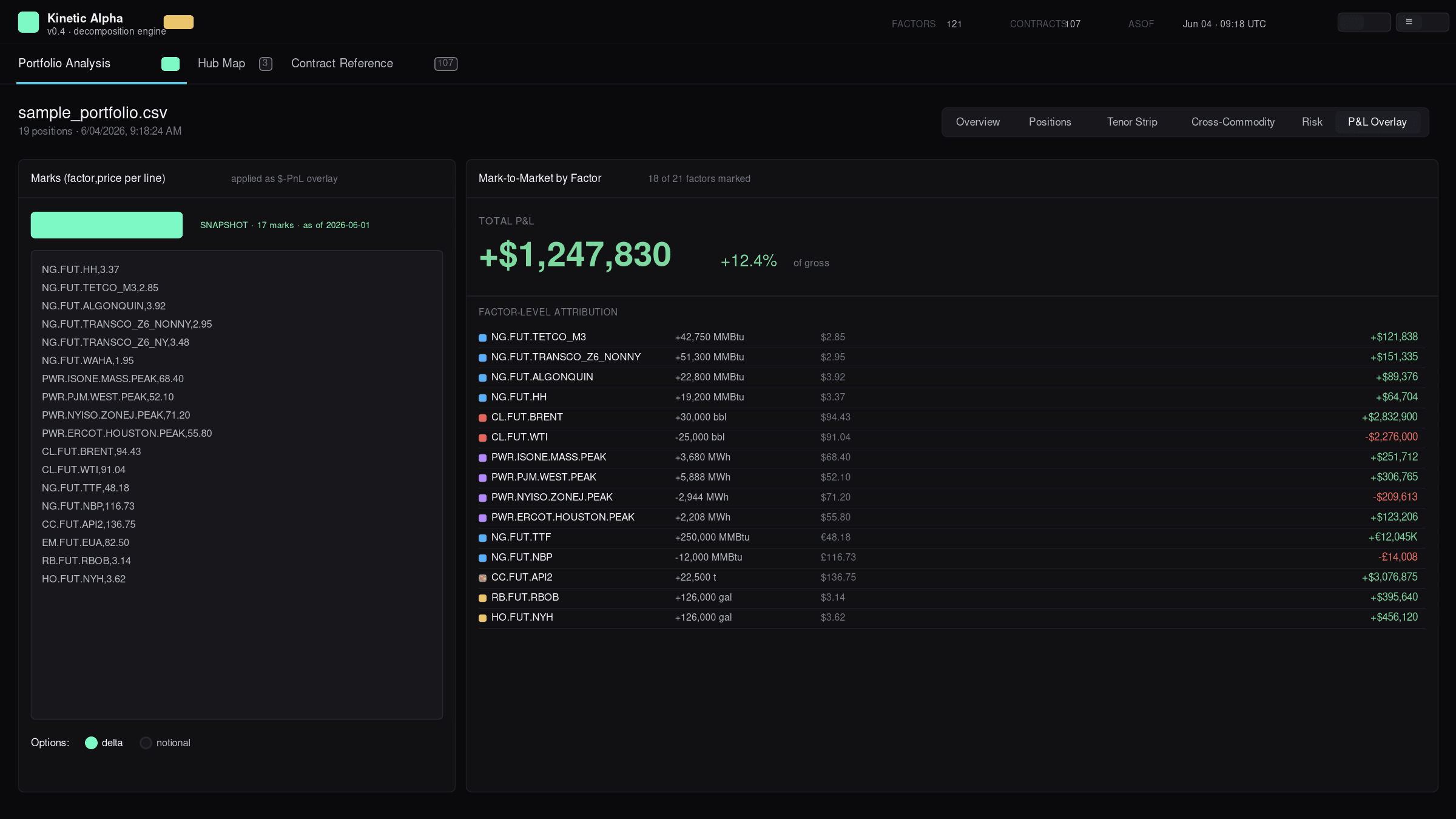This screenshot has width=1456, height=819.
Task: Click the -25,000 bbl quantity
Action: (x=700, y=437)
